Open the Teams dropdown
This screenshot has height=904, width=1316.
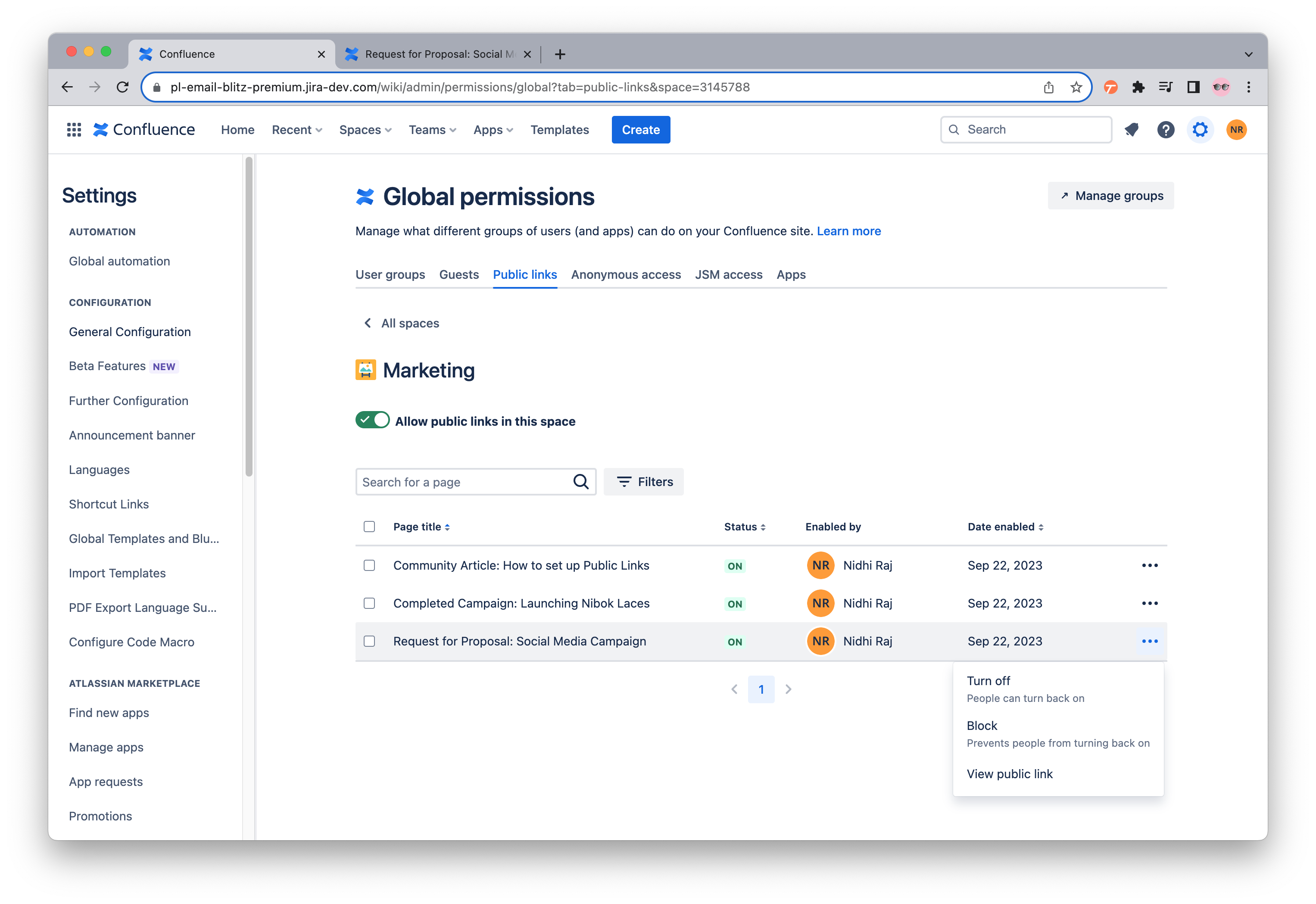[x=432, y=129]
